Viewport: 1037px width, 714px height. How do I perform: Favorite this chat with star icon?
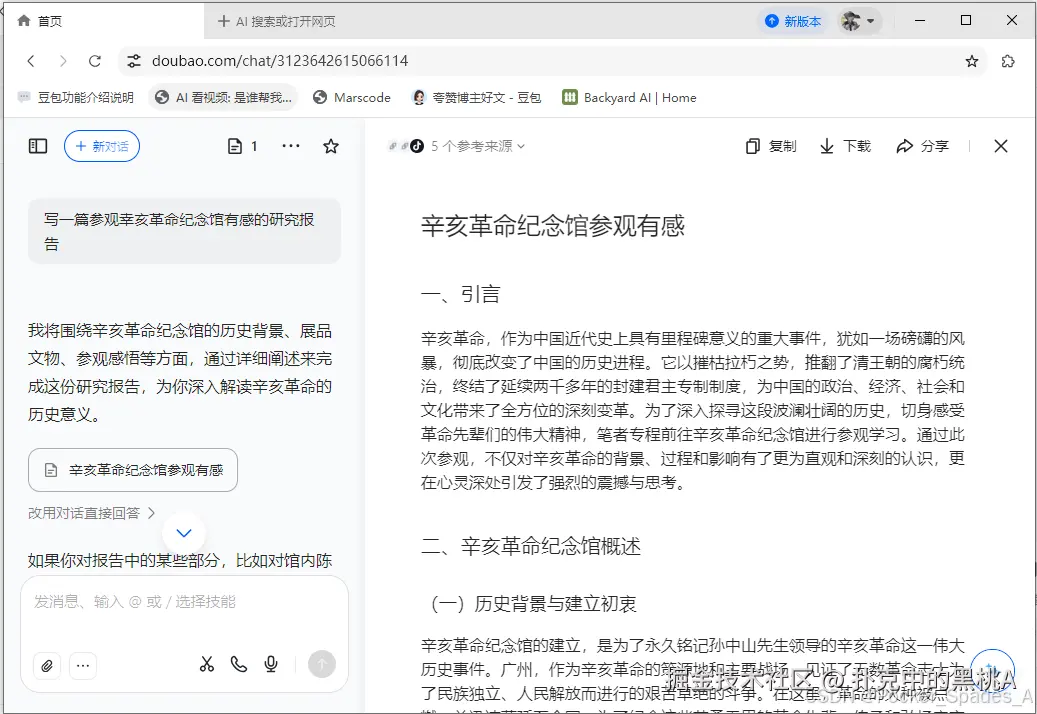tap(331, 146)
